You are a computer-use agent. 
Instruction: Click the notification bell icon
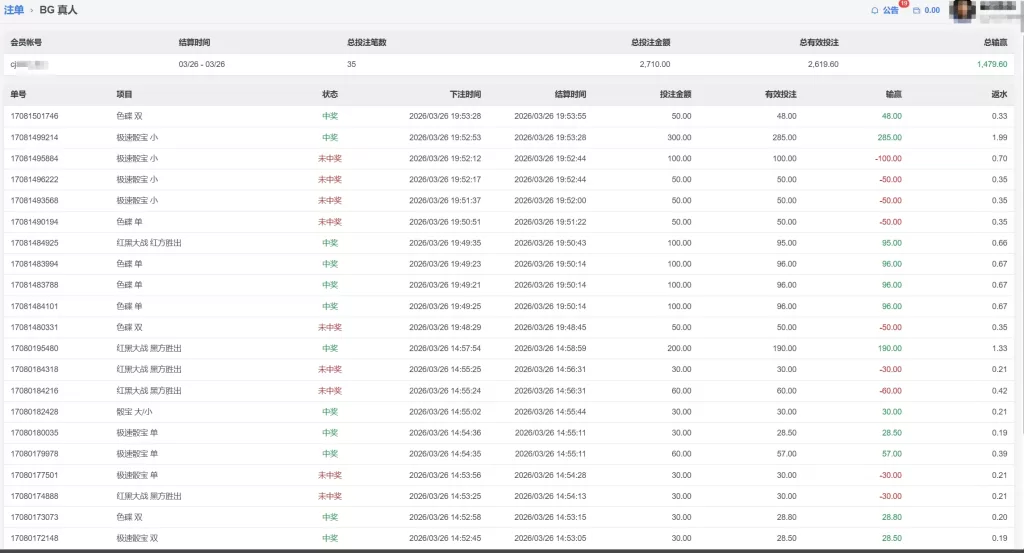(x=875, y=11)
